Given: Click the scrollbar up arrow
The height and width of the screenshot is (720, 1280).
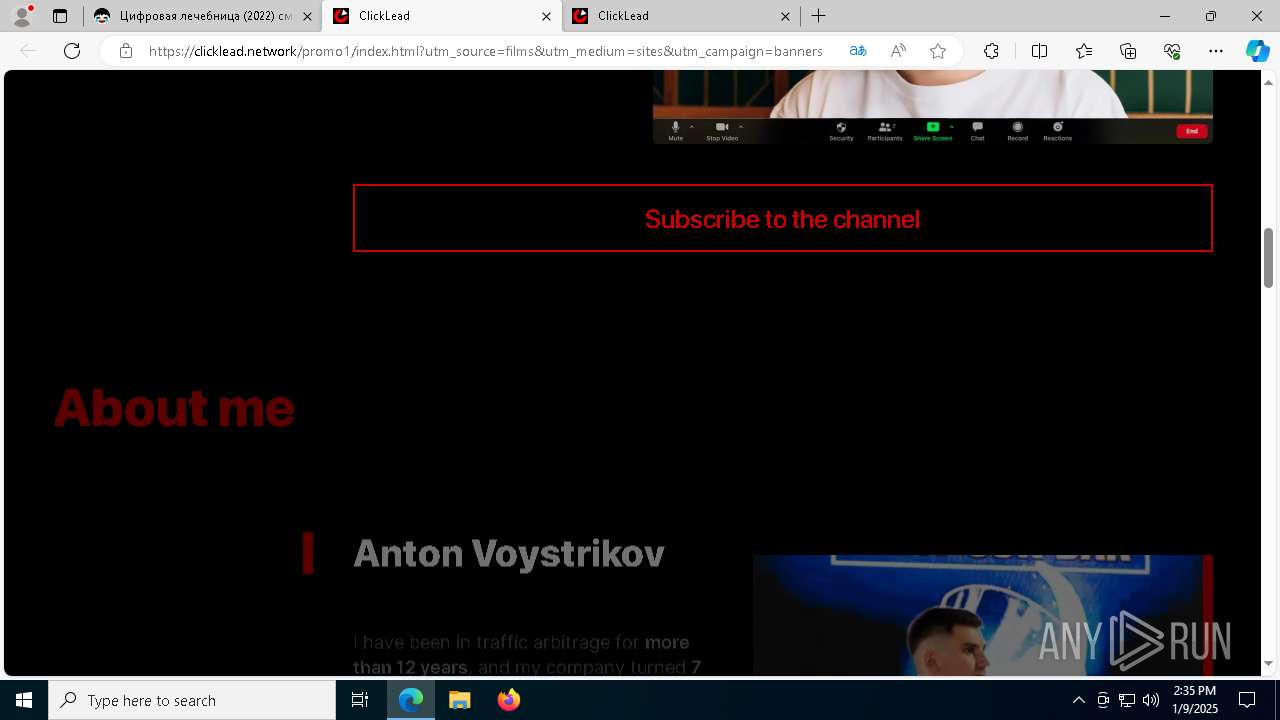Looking at the screenshot, I should (x=1269, y=82).
